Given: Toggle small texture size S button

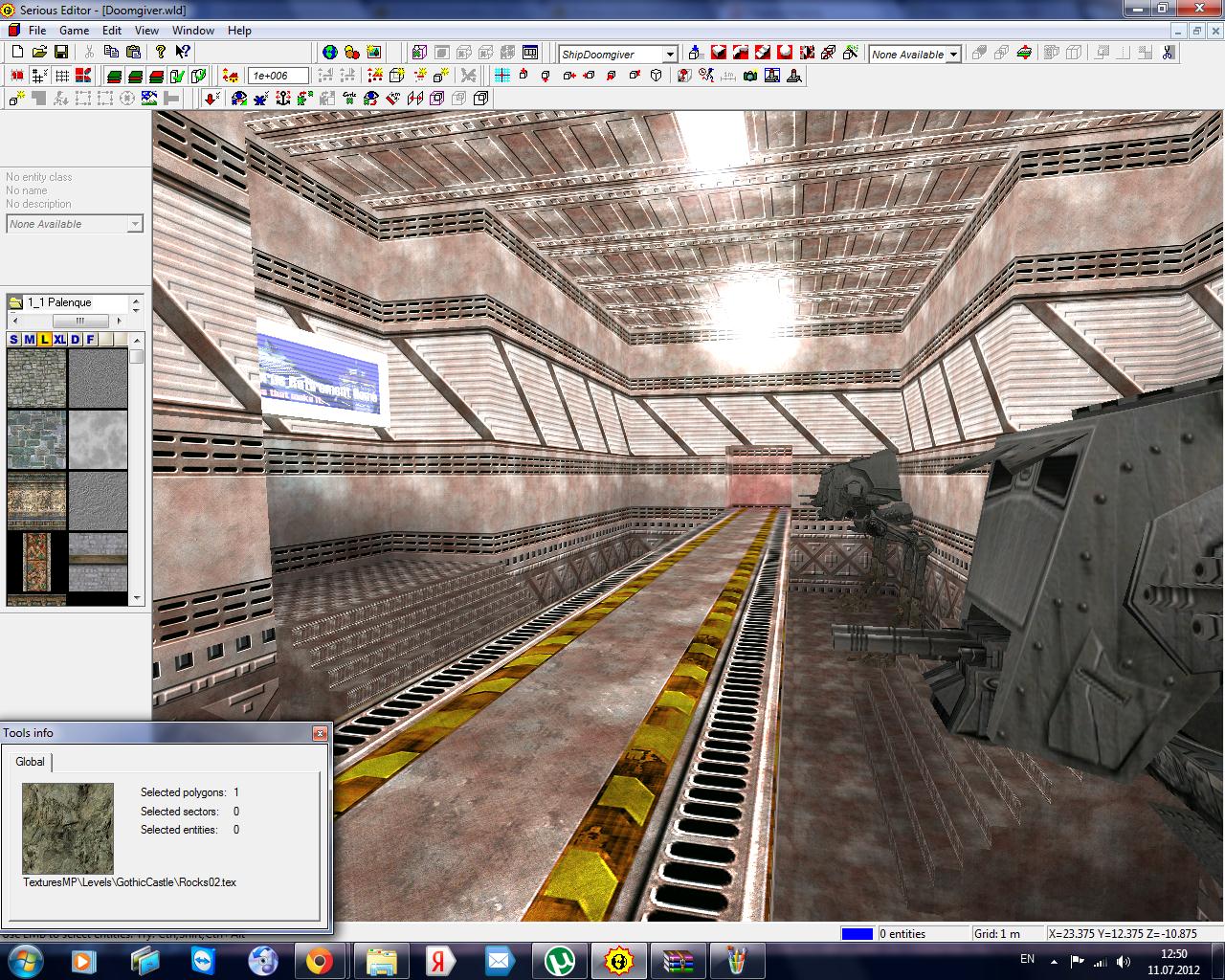Looking at the screenshot, I should pyautogui.click(x=14, y=339).
